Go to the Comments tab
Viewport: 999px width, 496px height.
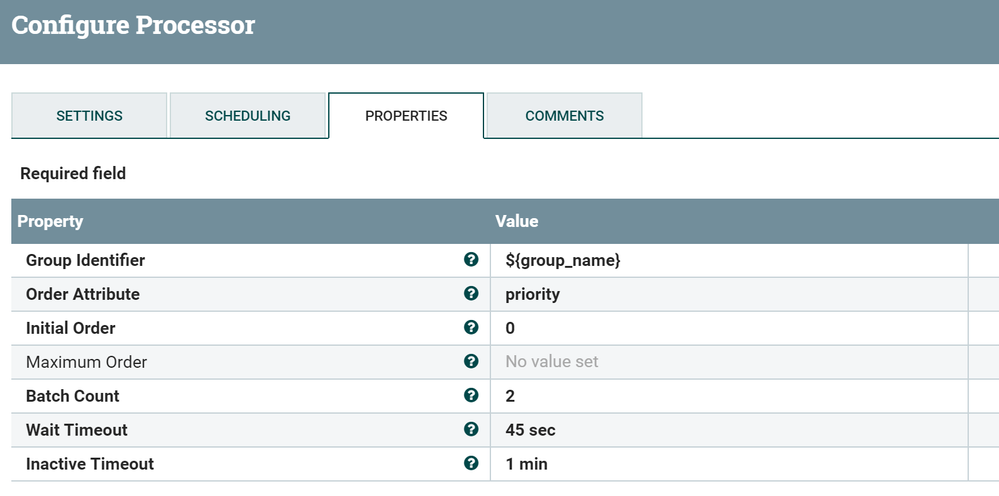(564, 116)
